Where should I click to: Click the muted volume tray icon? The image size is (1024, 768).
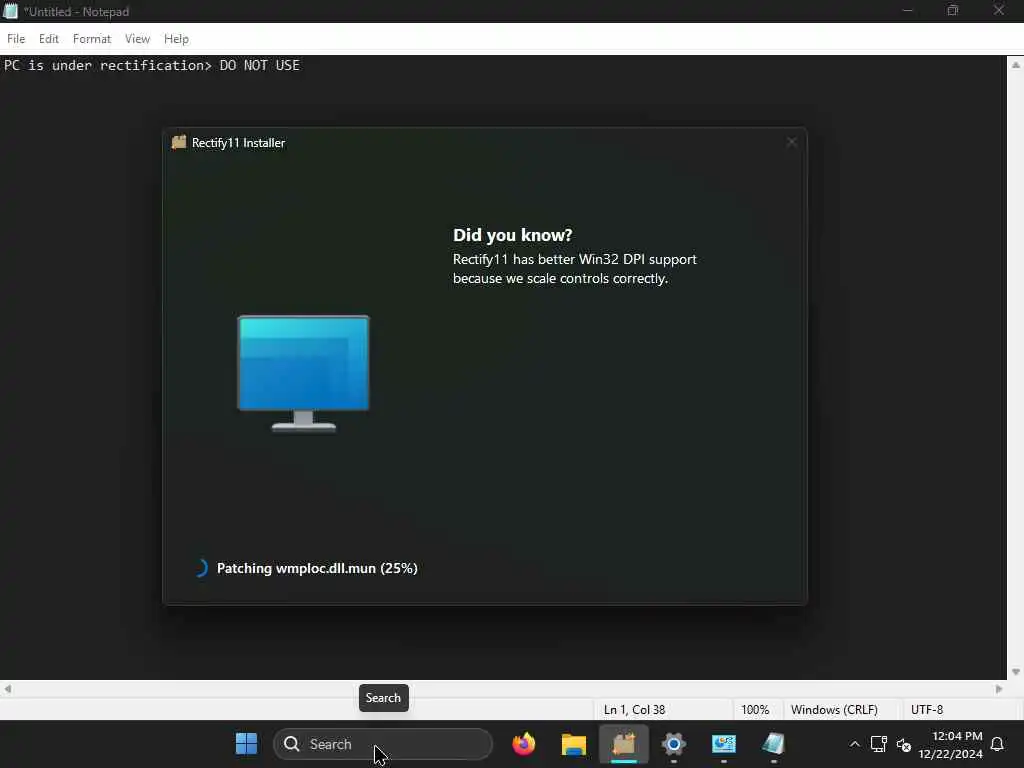click(904, 744)
